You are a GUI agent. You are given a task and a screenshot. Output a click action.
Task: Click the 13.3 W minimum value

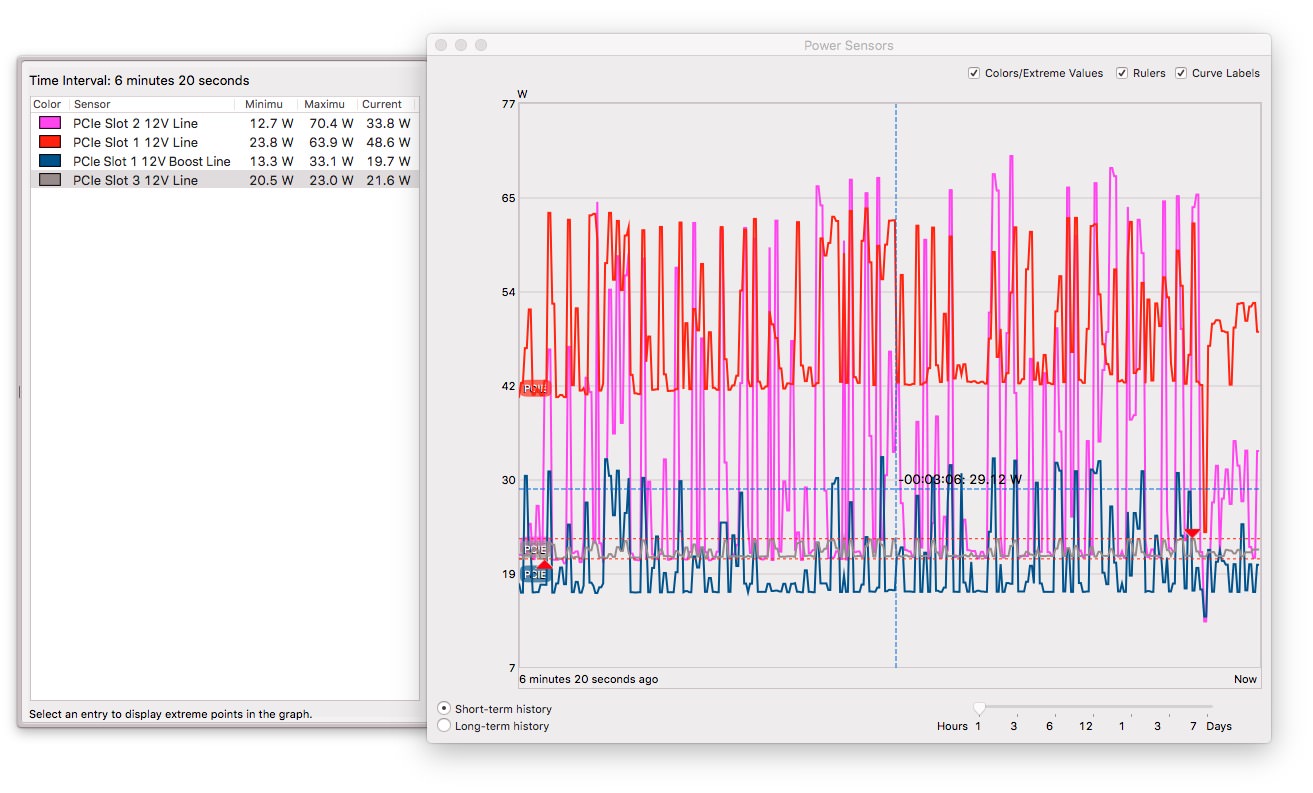click(x=271, y=161)
